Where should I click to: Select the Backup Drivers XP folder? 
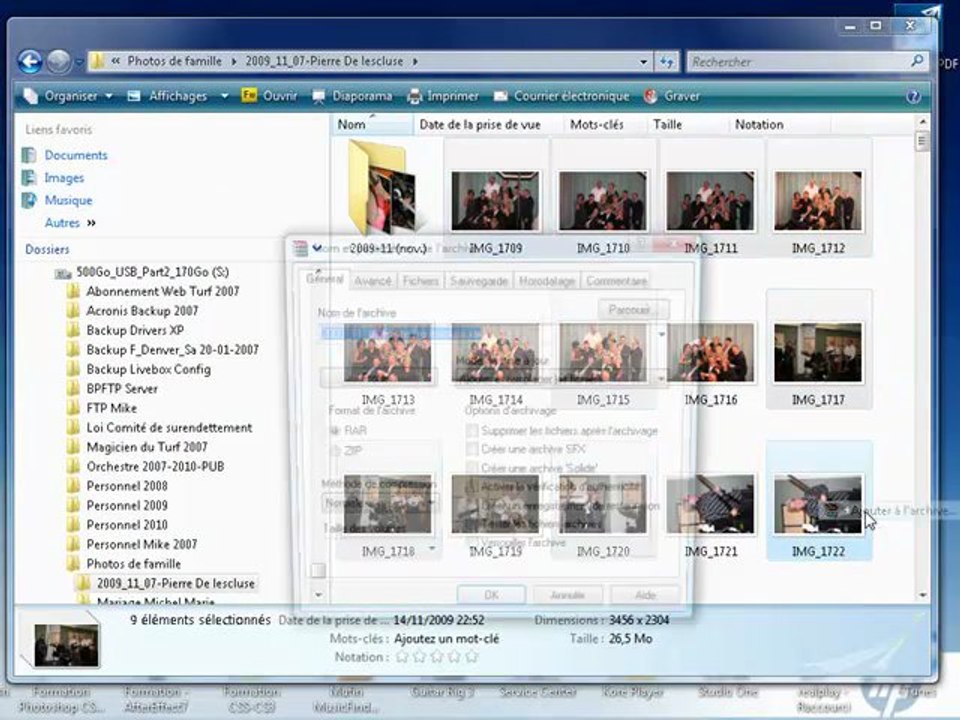coord(135,331)
